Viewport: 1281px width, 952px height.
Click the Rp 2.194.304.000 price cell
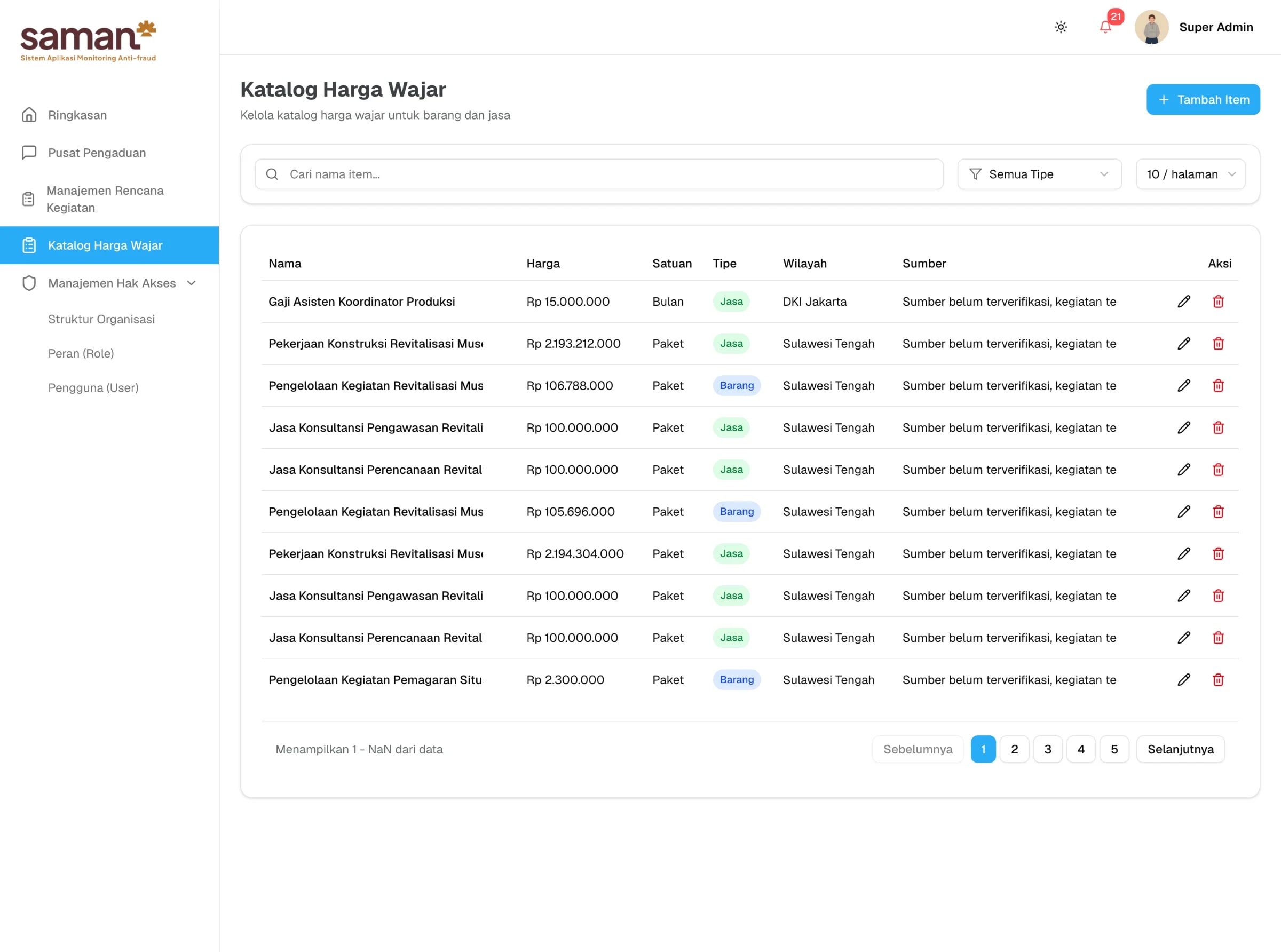(575, 554)
